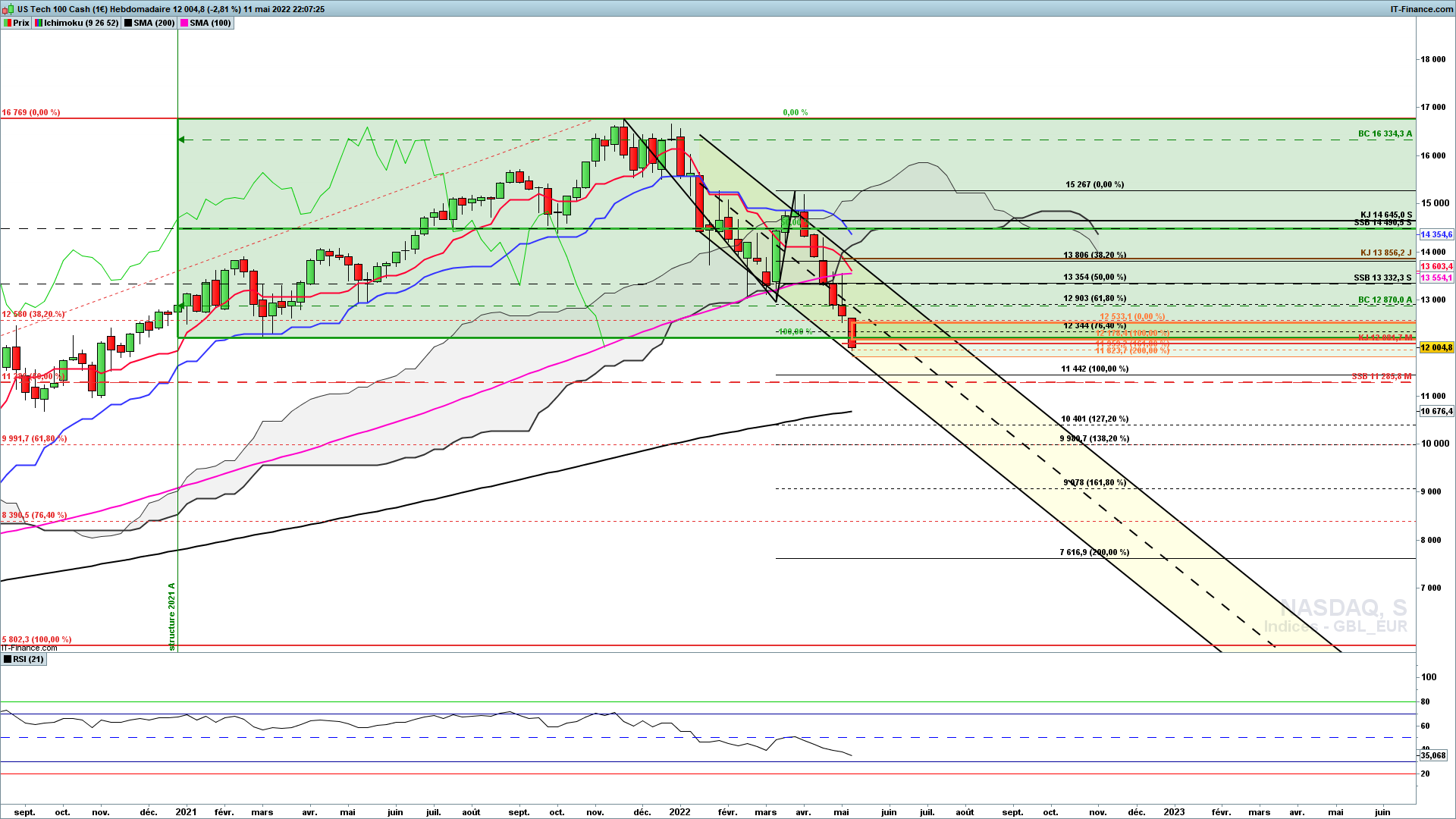This screenshot has width=1456, height=819.
Task: Click the 'BC 16 334,3 A' level label
Action: [1385, 133]
